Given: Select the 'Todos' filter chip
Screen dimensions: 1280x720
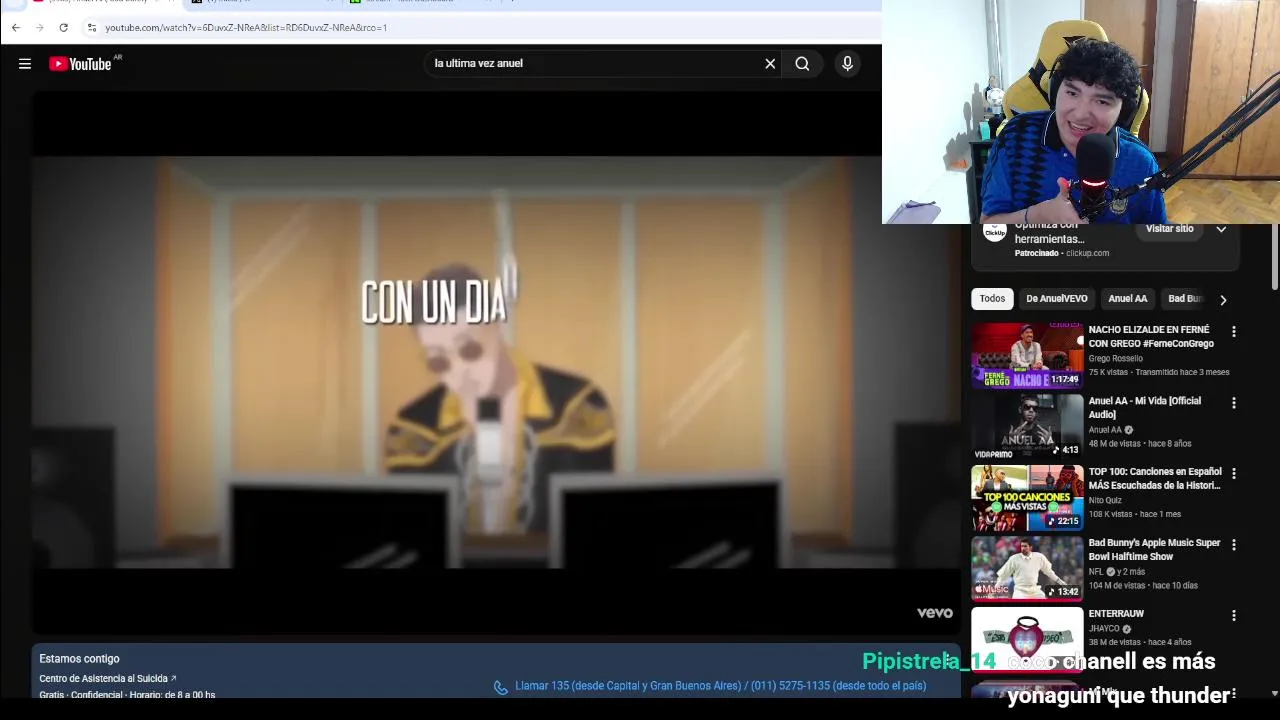Looking at the screenshot, I should [x=992, y=299].
